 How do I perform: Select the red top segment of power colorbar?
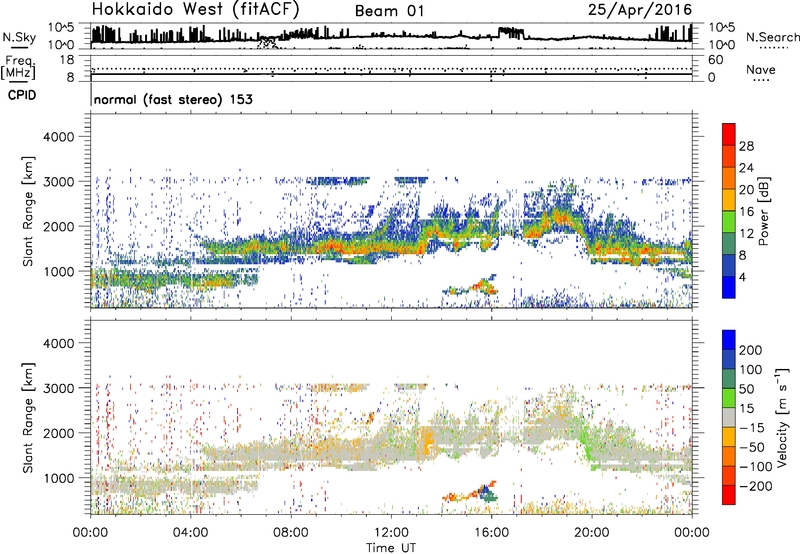coord(729,135)
